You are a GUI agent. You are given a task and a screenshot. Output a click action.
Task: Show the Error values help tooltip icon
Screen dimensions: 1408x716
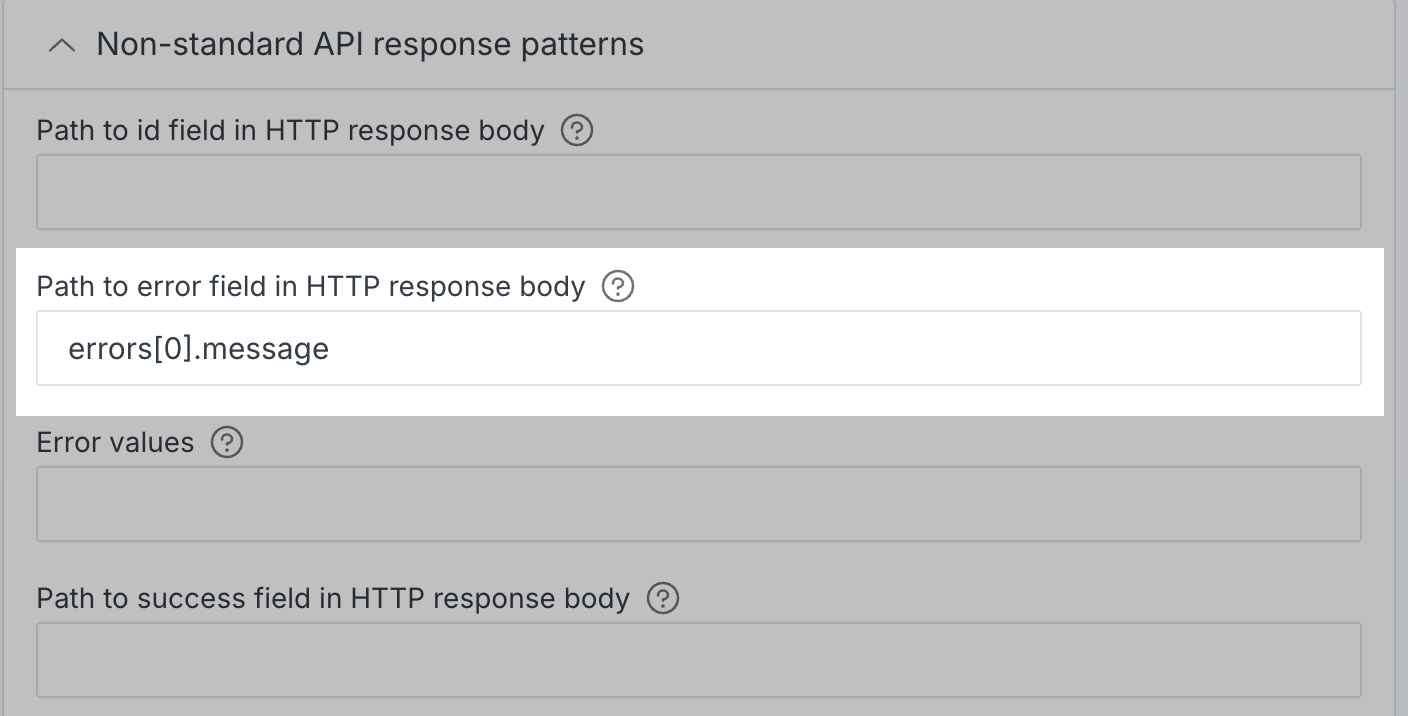coord(227,442)
